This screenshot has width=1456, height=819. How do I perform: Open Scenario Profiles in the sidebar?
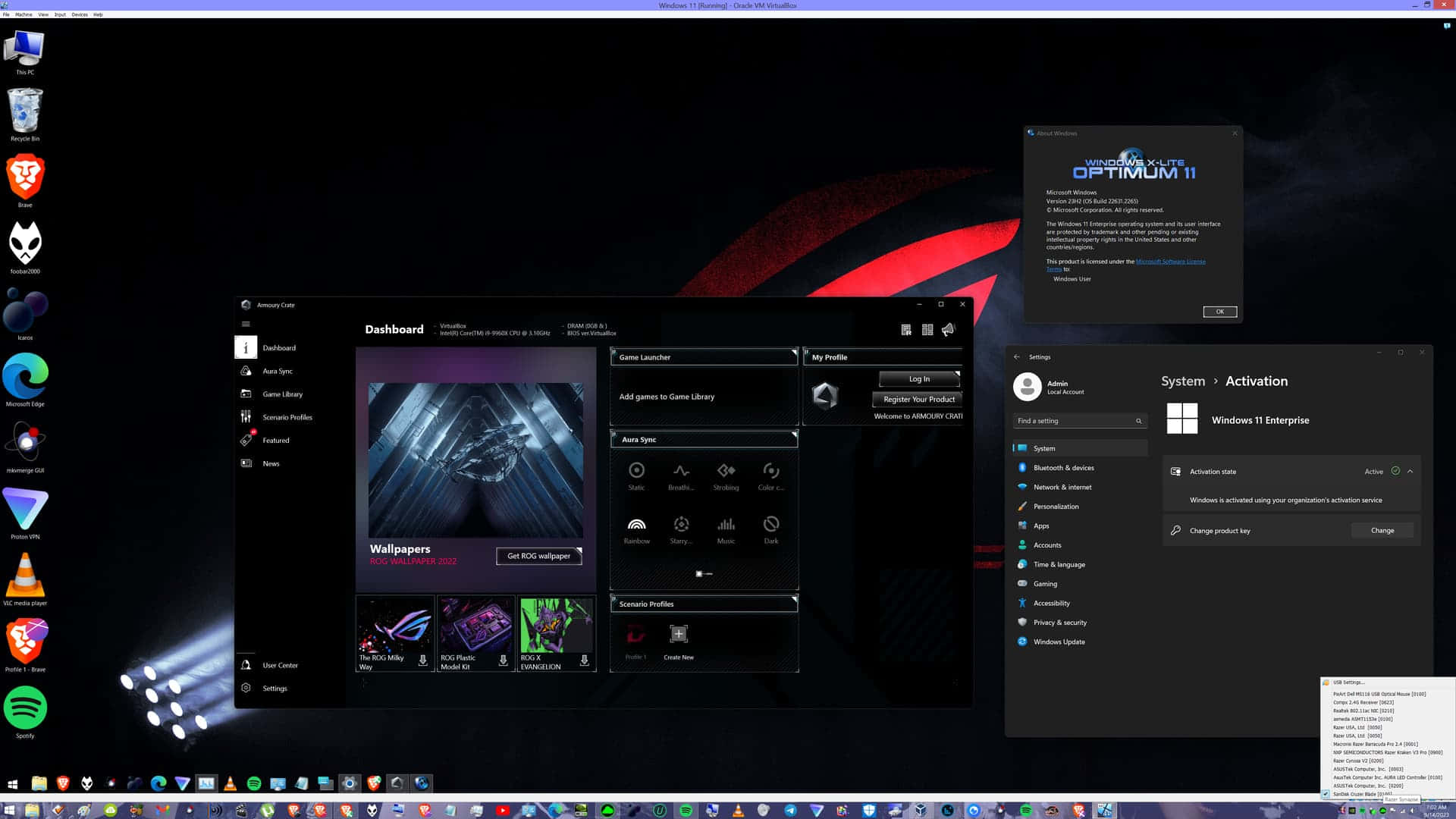click(x=287, y=416)
